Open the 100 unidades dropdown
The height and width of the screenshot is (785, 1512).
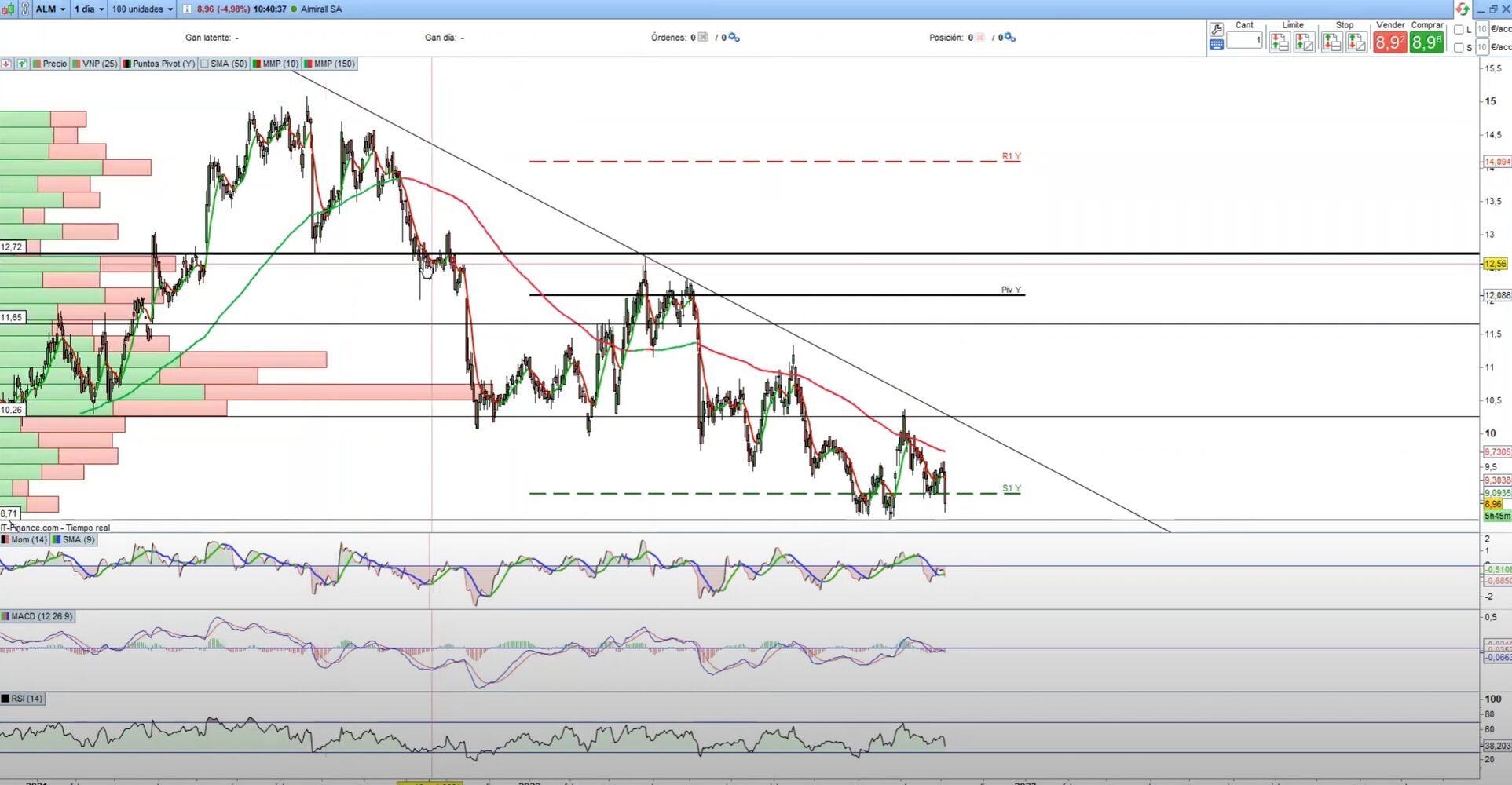pos(142,9)
